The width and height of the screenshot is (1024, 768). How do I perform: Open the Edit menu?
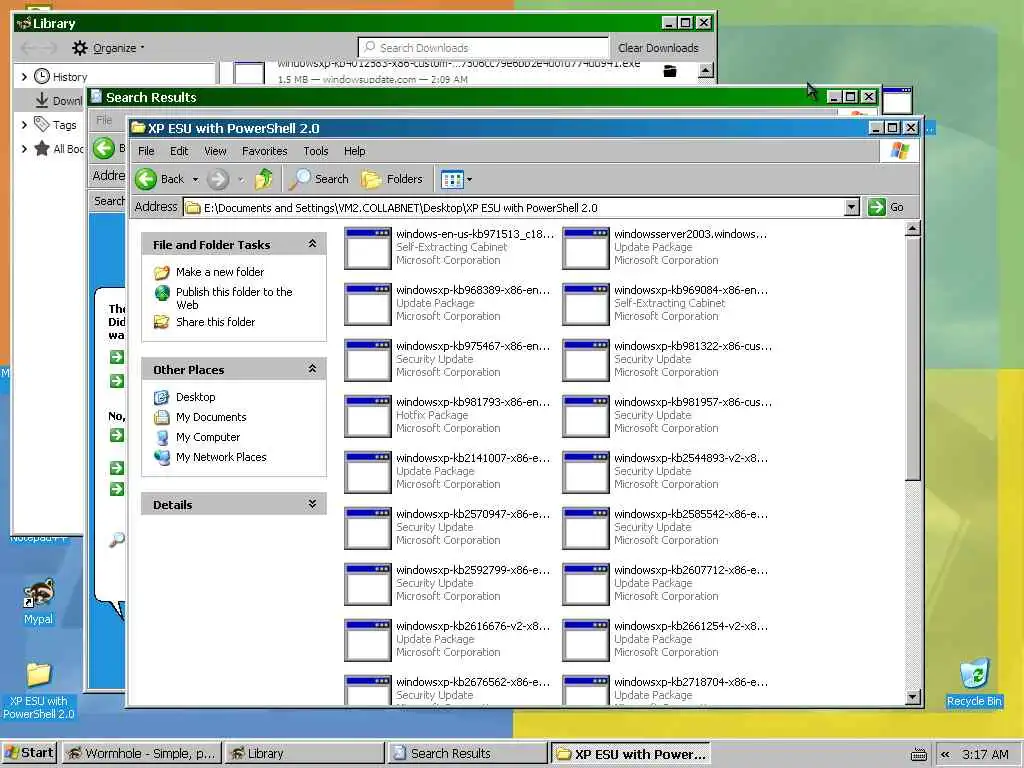[179, 151]
